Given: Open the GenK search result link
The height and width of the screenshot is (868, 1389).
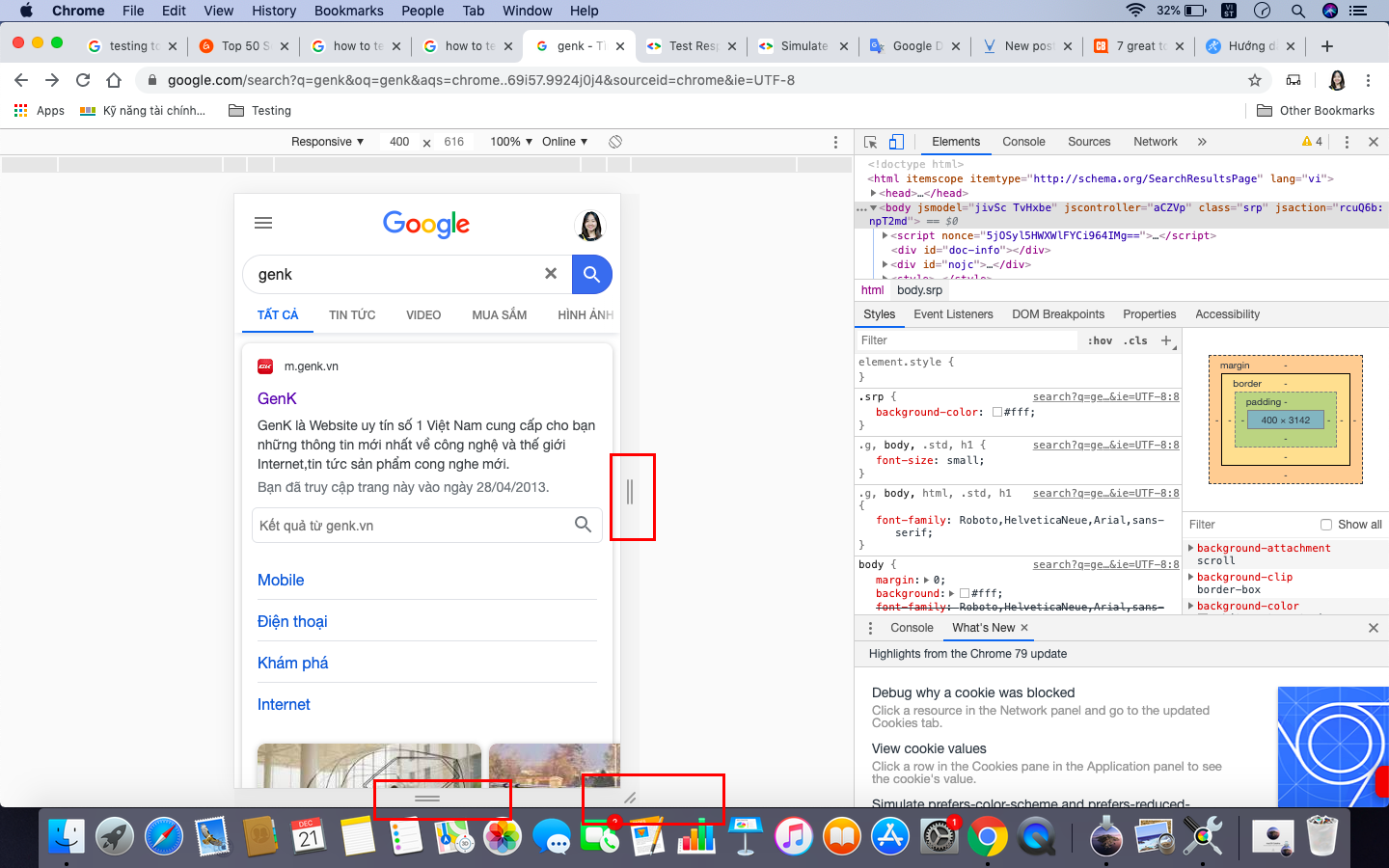Looking at the screenshot, I should tap(277, 398).
